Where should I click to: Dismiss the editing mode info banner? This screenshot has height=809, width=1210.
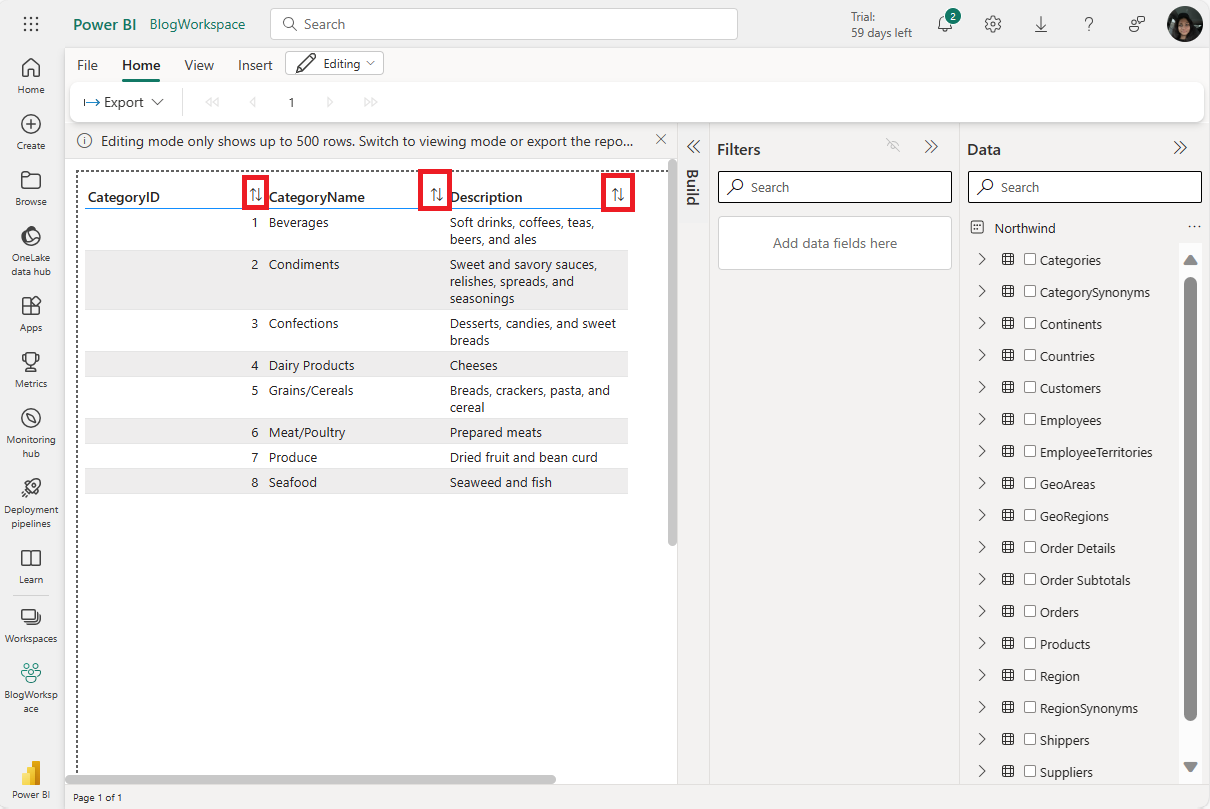click(660, 140)
